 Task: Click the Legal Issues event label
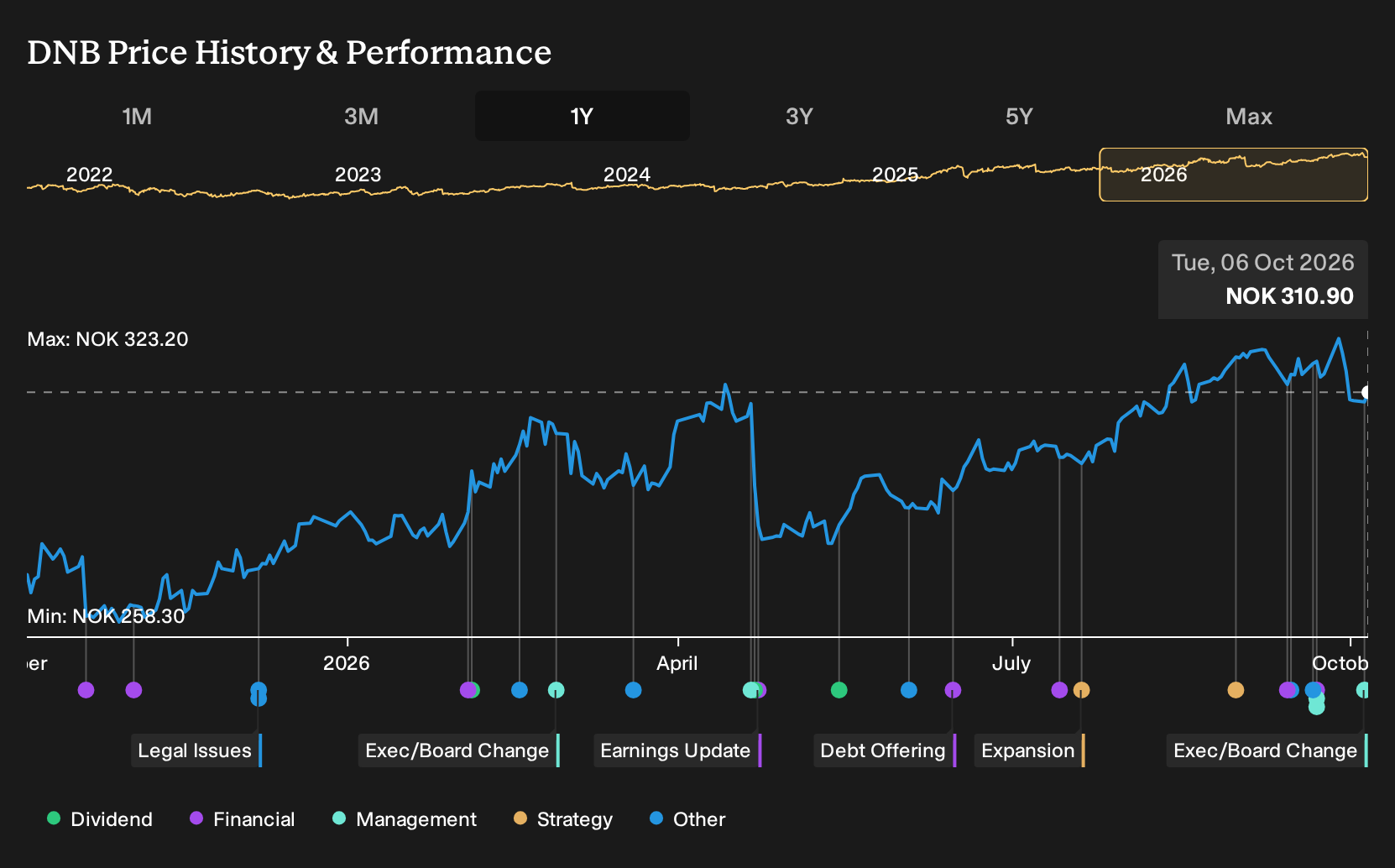click(x=196, y=750)
